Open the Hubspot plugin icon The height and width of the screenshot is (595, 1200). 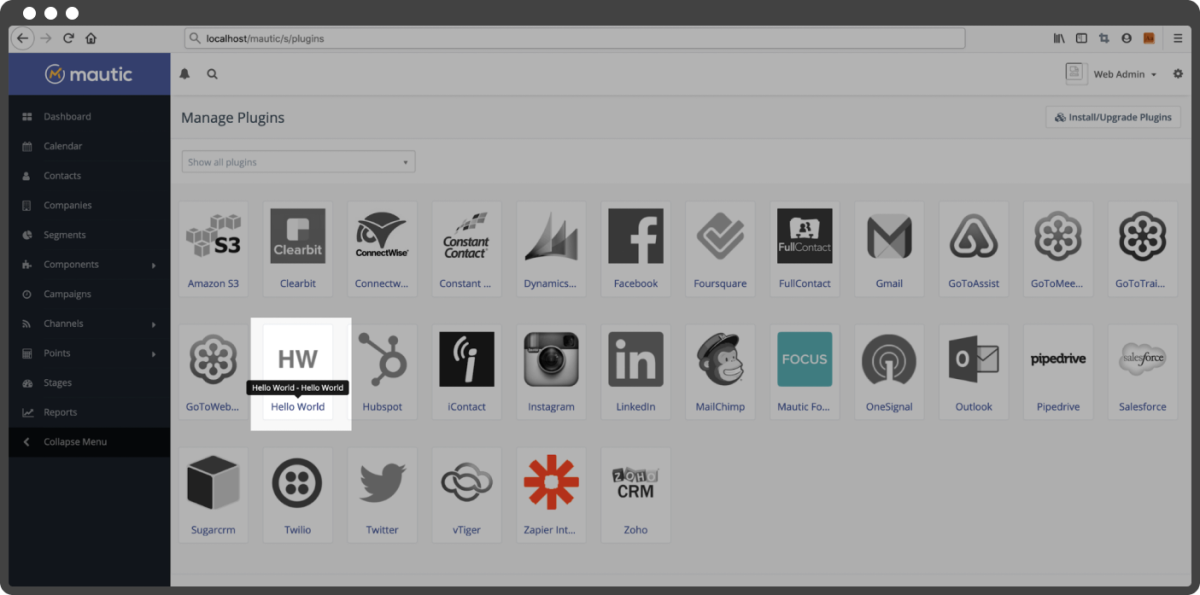tap(382, 359)
